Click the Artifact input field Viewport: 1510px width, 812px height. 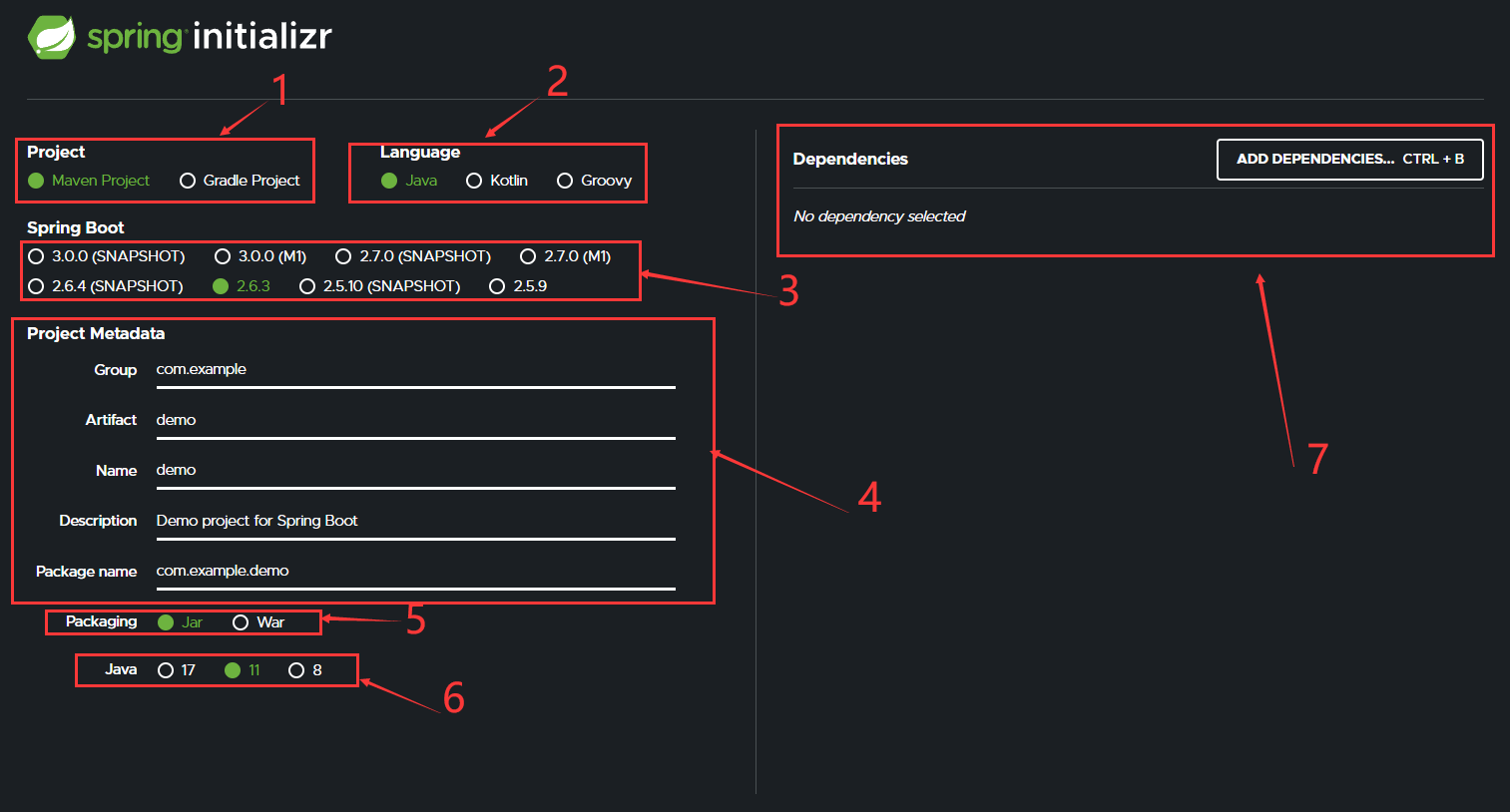click(x=416, y=421)
